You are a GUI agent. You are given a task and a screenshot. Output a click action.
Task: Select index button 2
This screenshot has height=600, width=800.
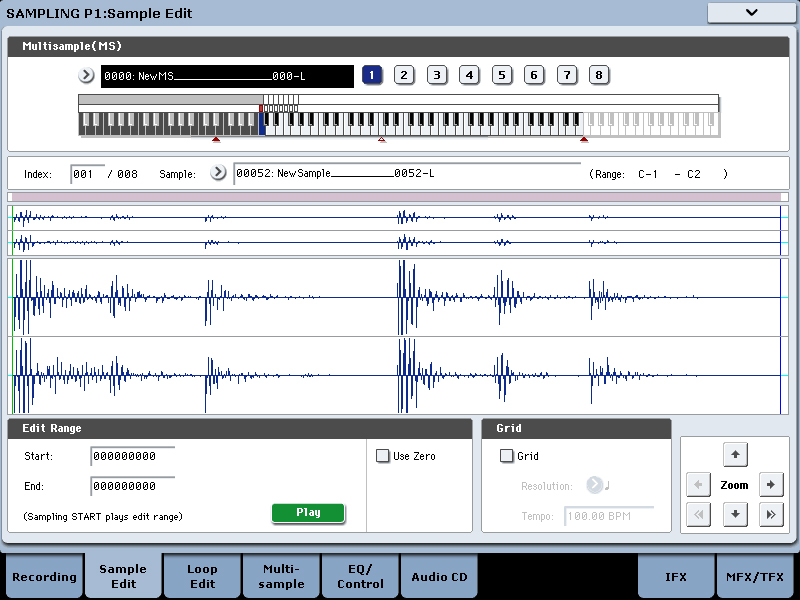(404, 76)
